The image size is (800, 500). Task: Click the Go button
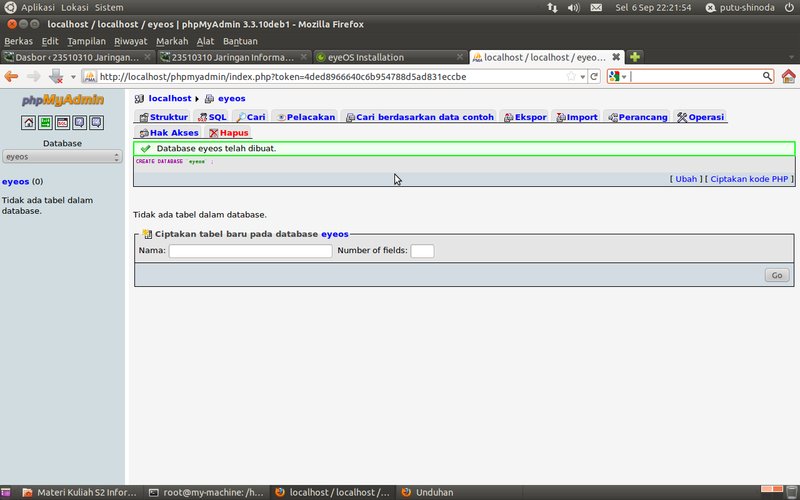[x=777, y=275]
